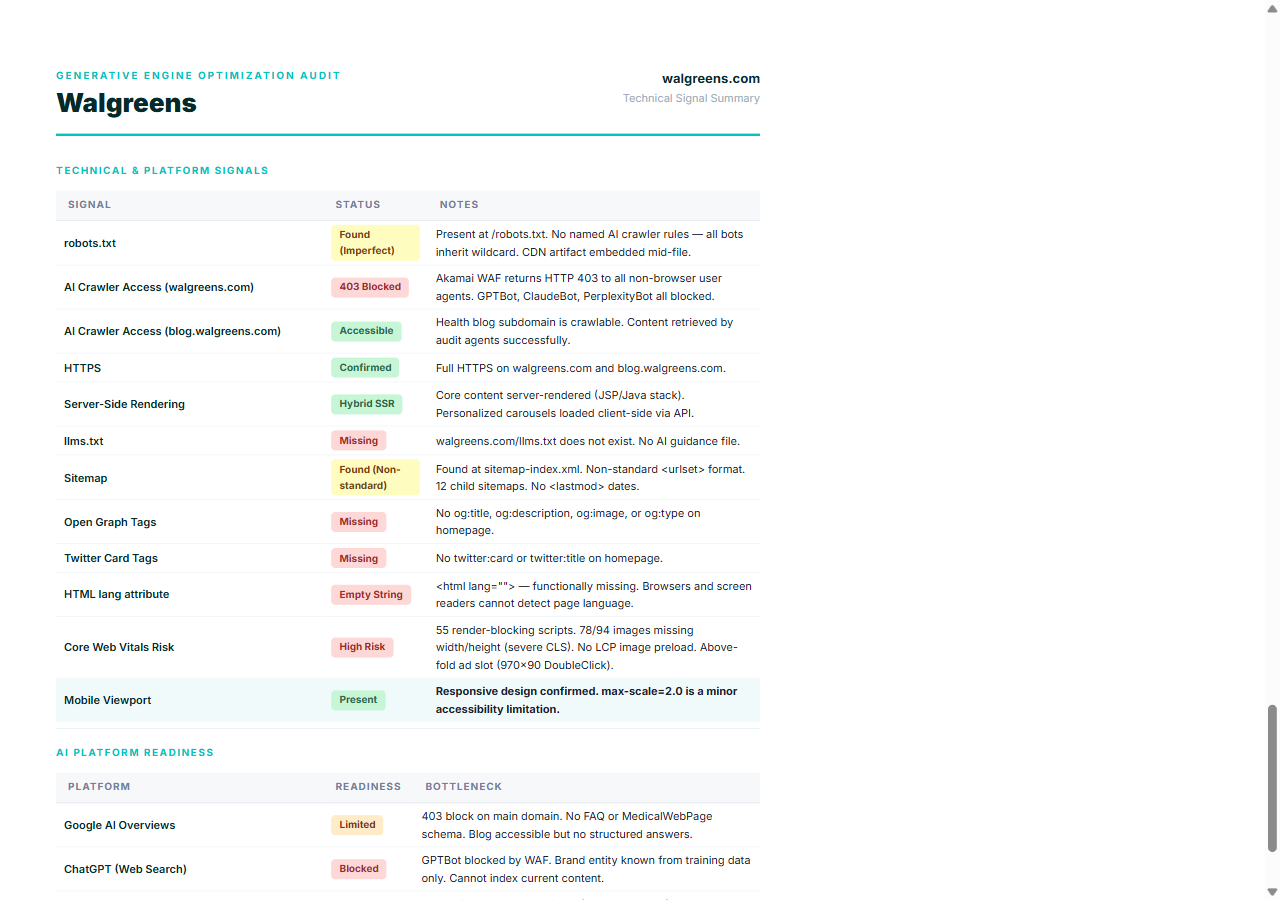Click HTML lang attribute label
1280x900 pixels.
click(116, 594)
